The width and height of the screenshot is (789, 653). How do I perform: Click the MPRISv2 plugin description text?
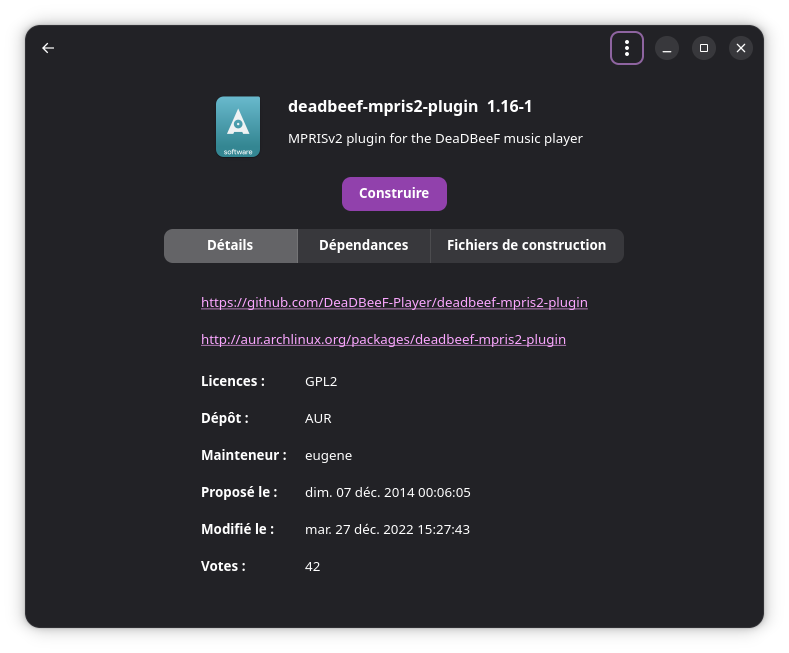435,139
